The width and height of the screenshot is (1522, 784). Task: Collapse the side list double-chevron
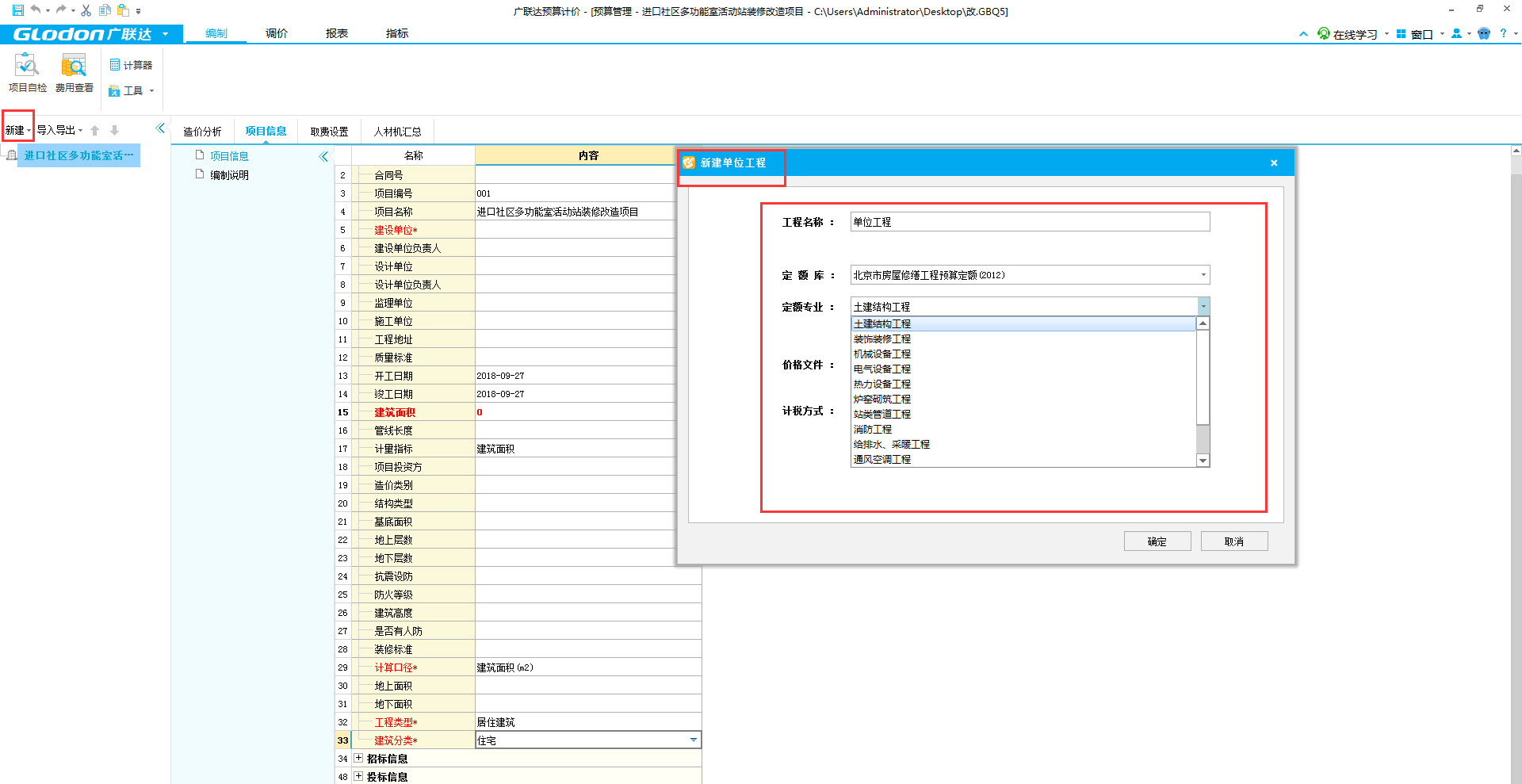tap(323, 156)
